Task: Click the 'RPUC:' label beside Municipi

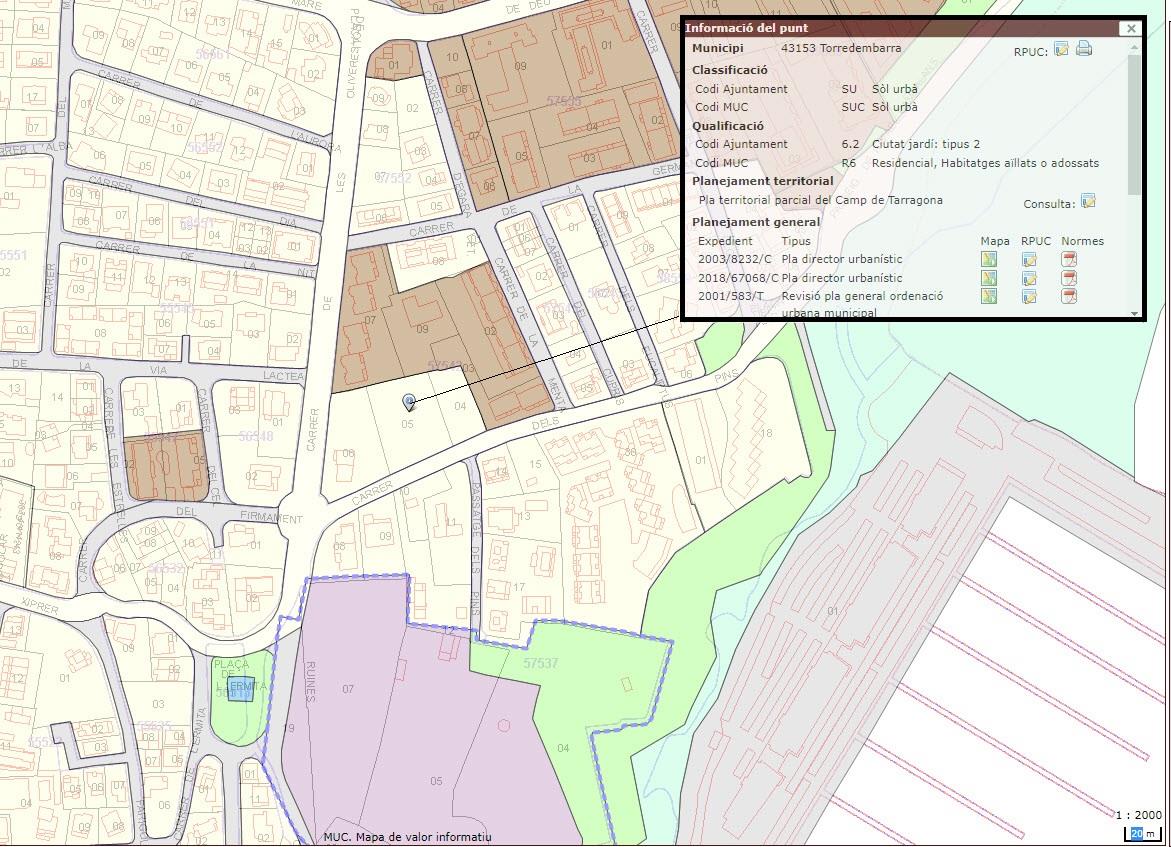Action: click(x=1031, y=52)
